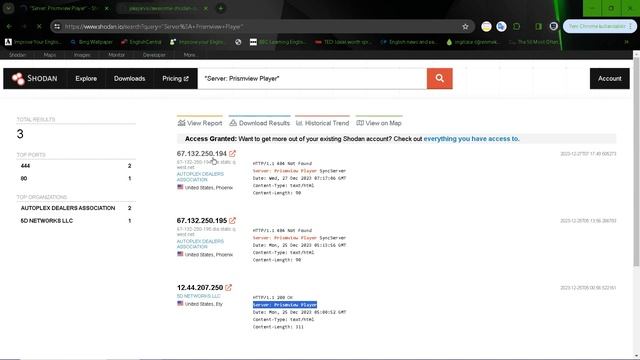This screenshot has width=640, height=360.
Task: Click the Account button
Action: (x=609, y=78)
